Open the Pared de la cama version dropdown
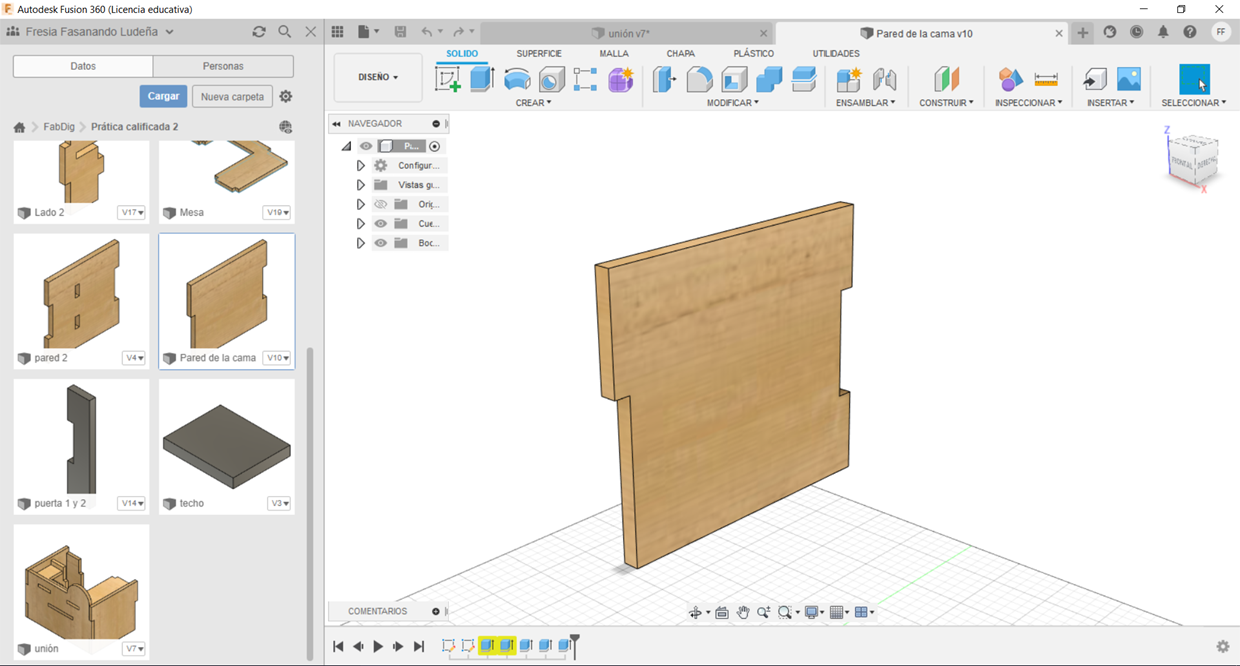The width and height of the screenshot is (1240, 666). click(x=277, y=358)
